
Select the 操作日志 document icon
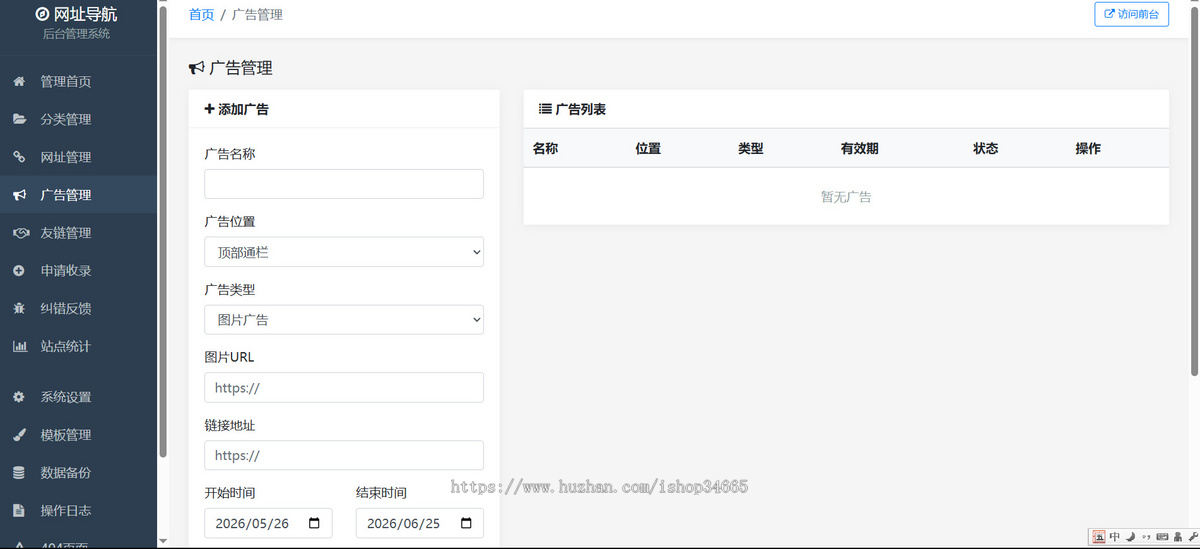pyautogui.click(x=19, y=510)
